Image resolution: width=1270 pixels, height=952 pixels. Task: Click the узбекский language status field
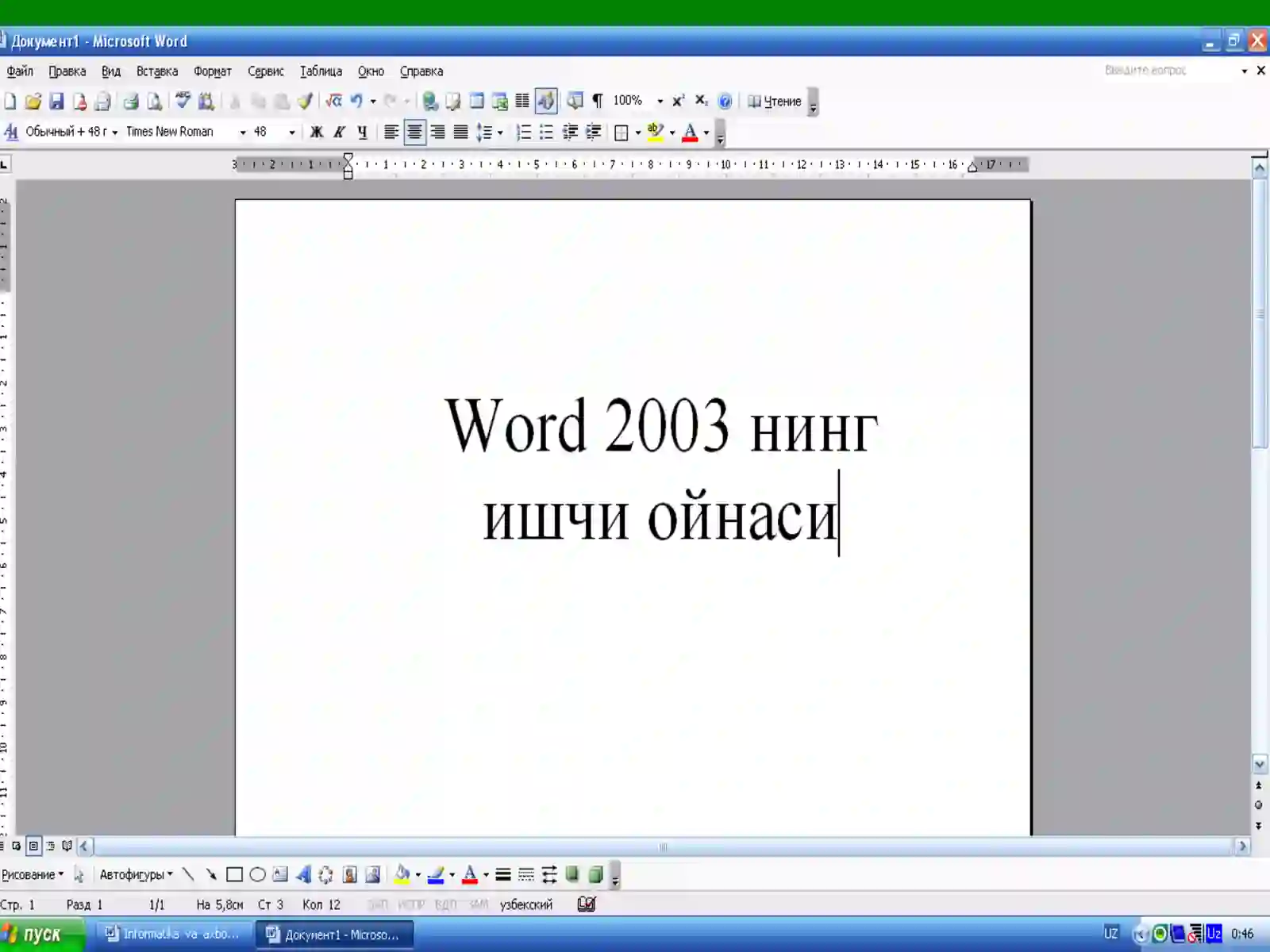[x=525, y=904]
